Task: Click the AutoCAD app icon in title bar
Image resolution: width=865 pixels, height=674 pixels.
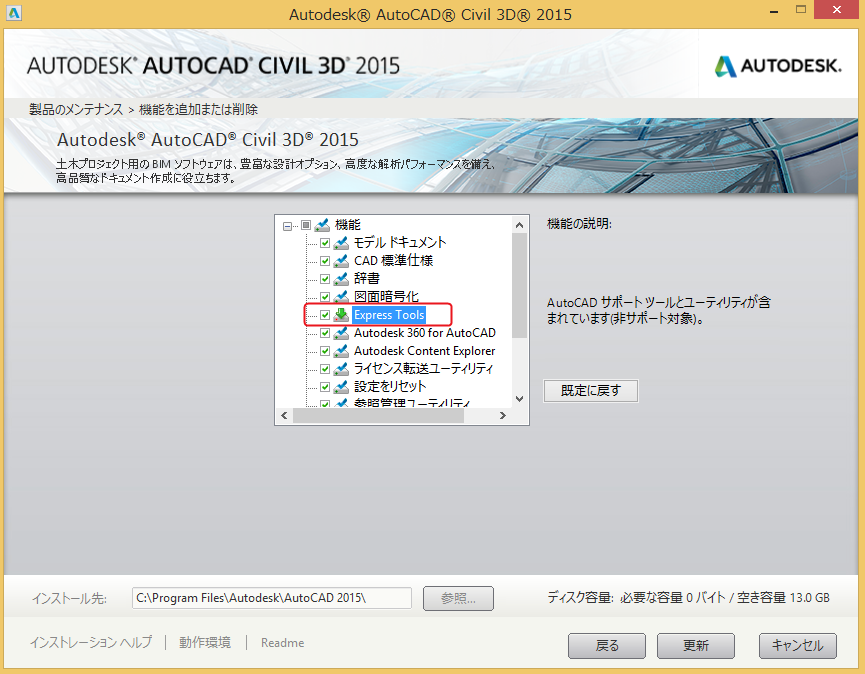Action: click(x=14, y=13)
